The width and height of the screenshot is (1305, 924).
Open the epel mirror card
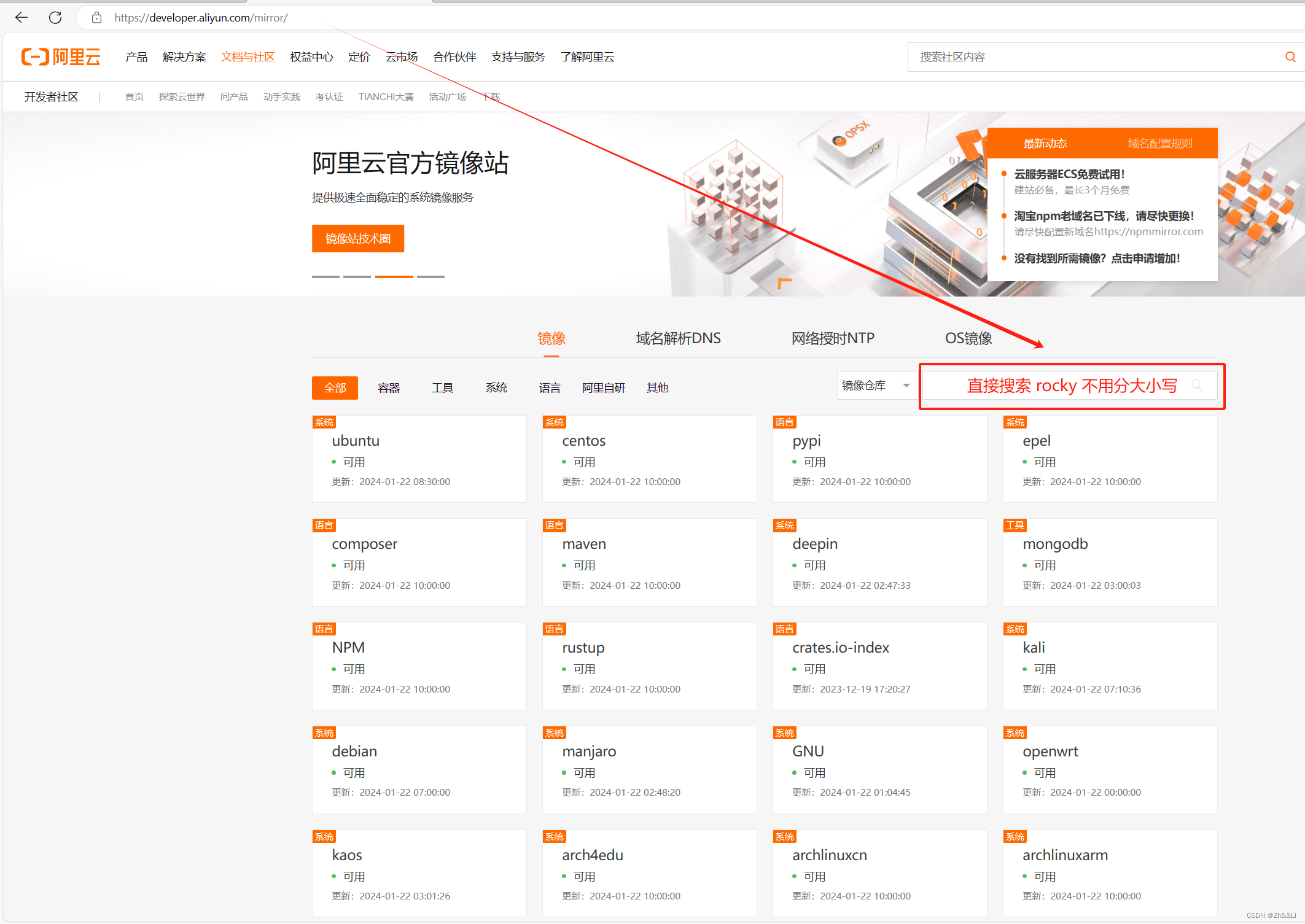coord(1110,459)
